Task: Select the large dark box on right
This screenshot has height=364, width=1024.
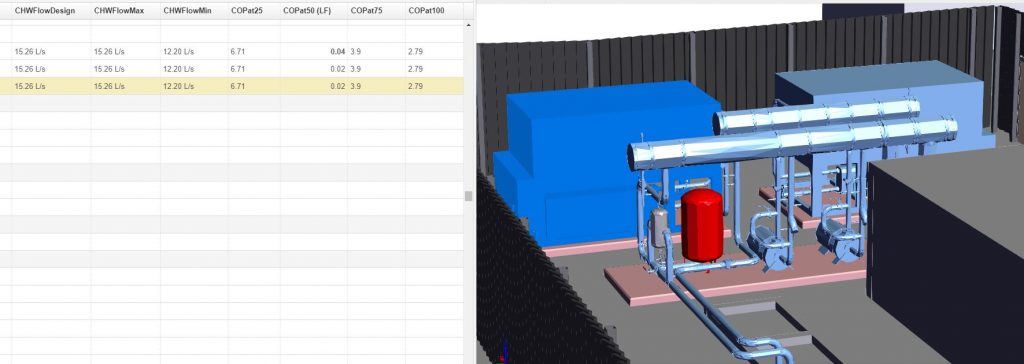Action: (x=947, y=261)
